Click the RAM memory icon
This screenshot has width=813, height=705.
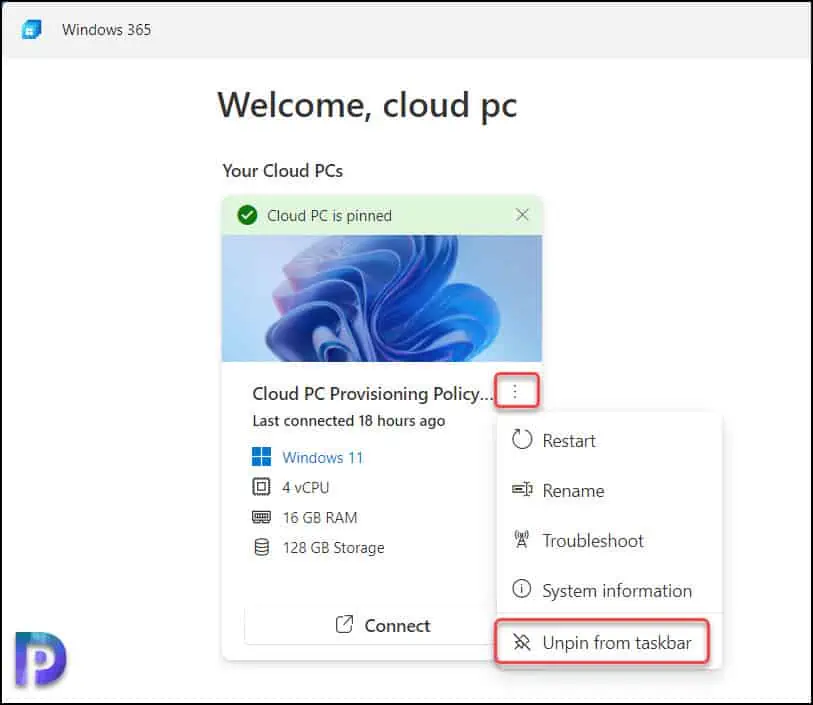261,517
